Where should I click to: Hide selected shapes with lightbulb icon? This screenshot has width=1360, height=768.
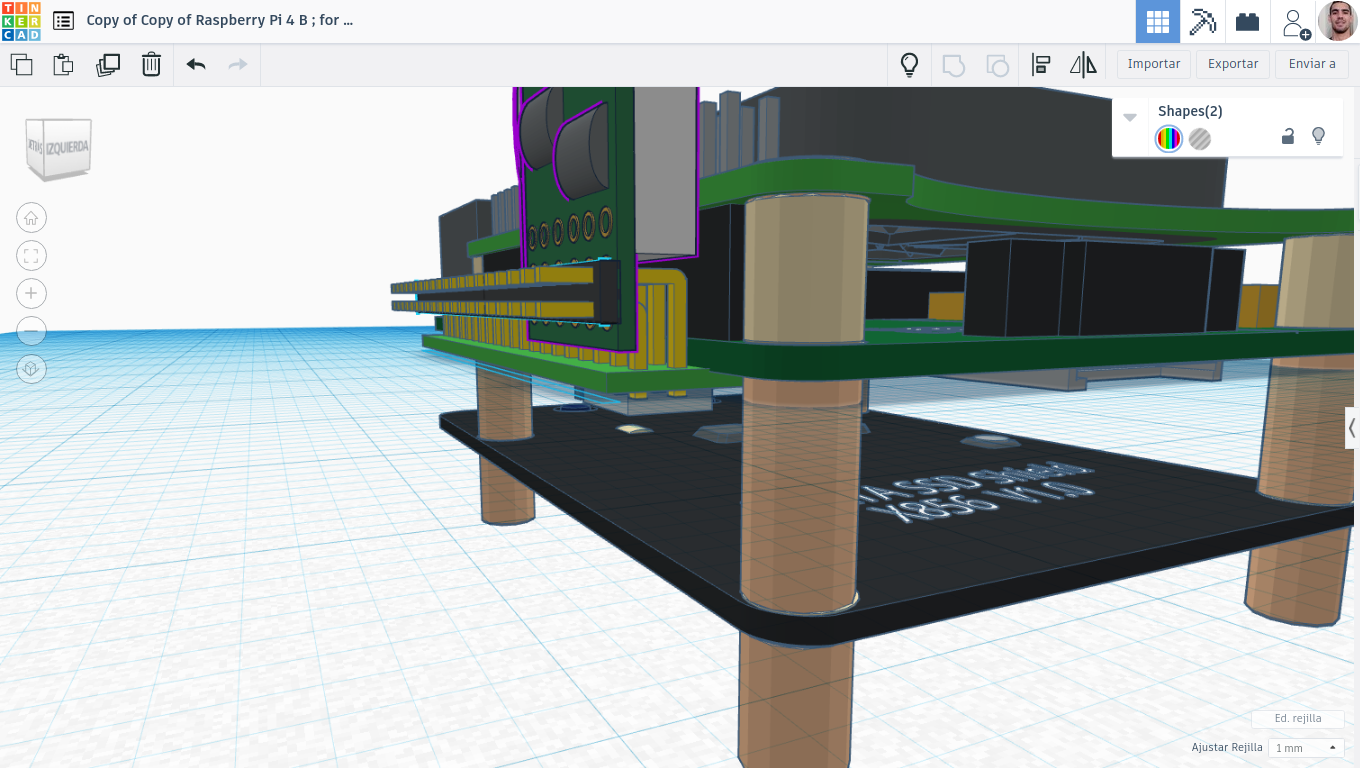coord(1318,136)
